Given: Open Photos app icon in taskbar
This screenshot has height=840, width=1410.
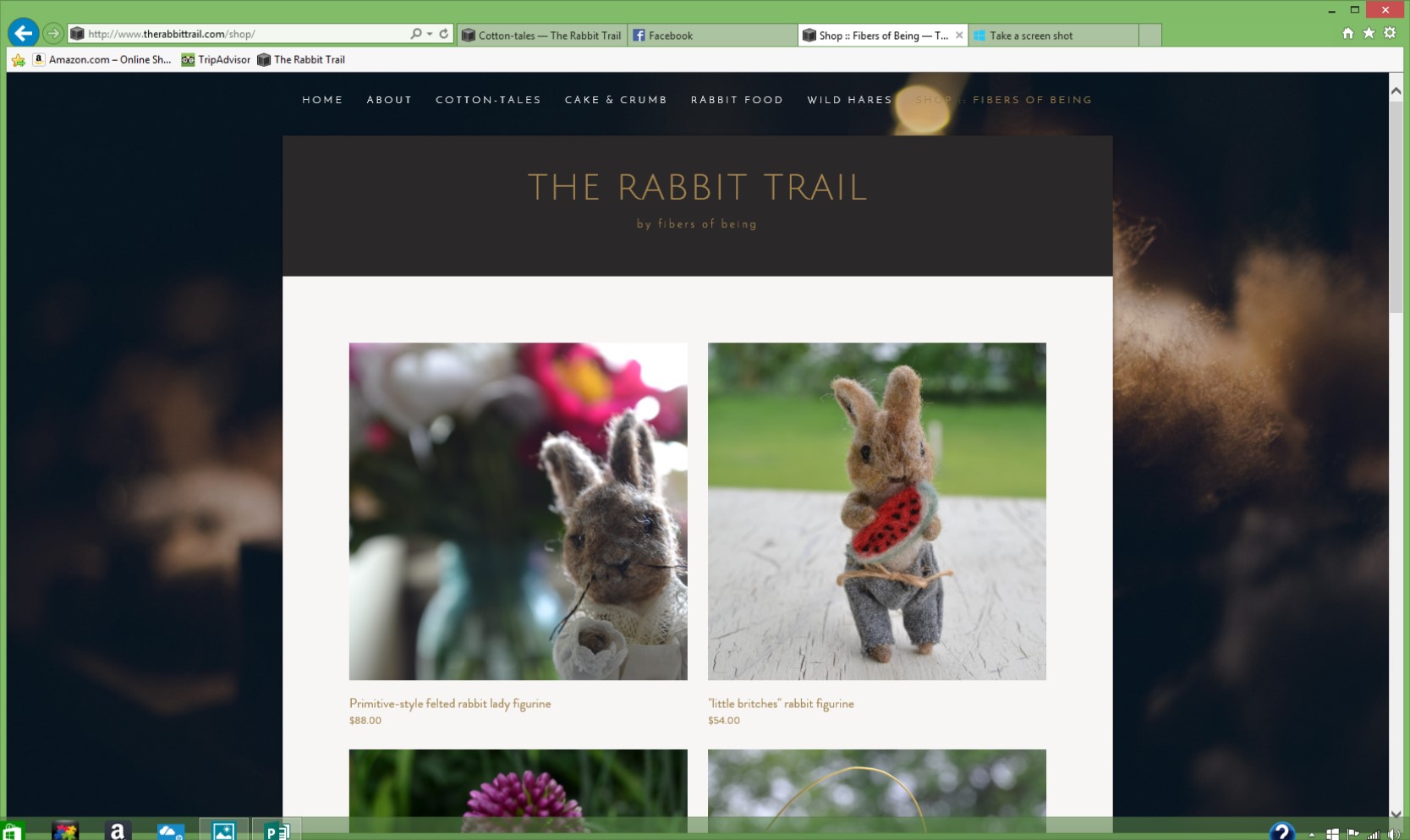Looking at the screenshot, I should (x=223, y=832).
